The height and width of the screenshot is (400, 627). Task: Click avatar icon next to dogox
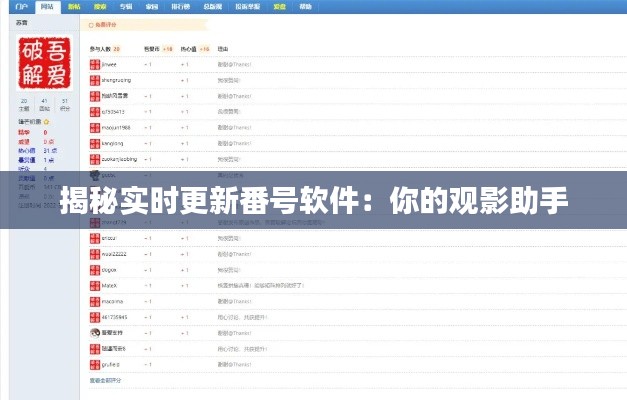95,269
